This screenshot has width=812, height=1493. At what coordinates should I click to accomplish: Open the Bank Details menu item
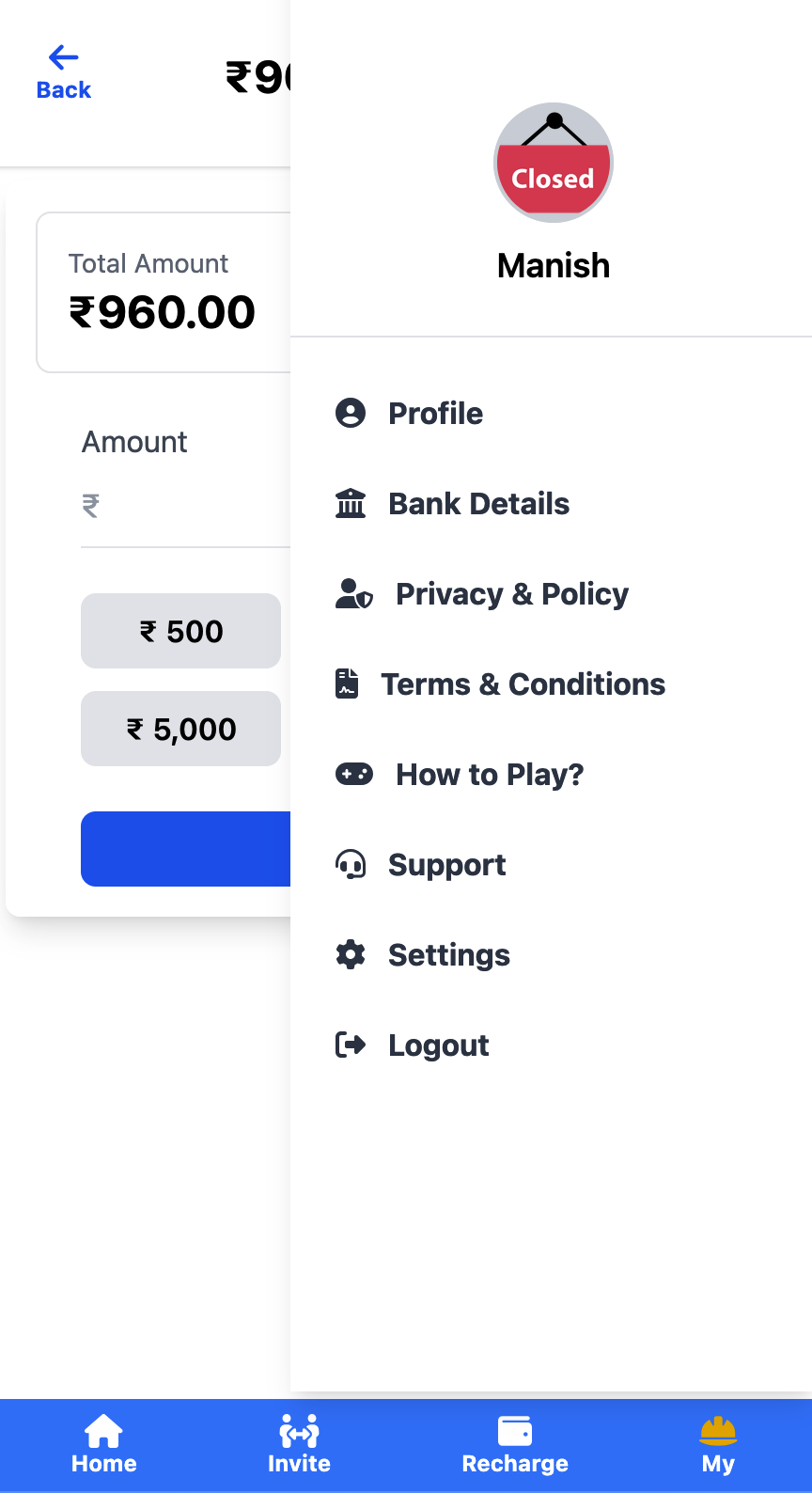tap(478, 504)
